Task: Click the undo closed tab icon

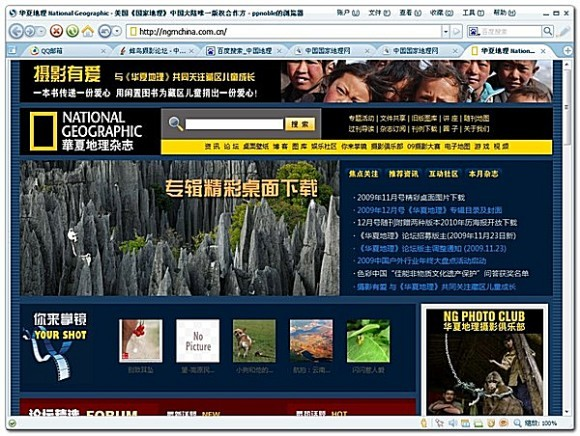Action: click(105, 31)
